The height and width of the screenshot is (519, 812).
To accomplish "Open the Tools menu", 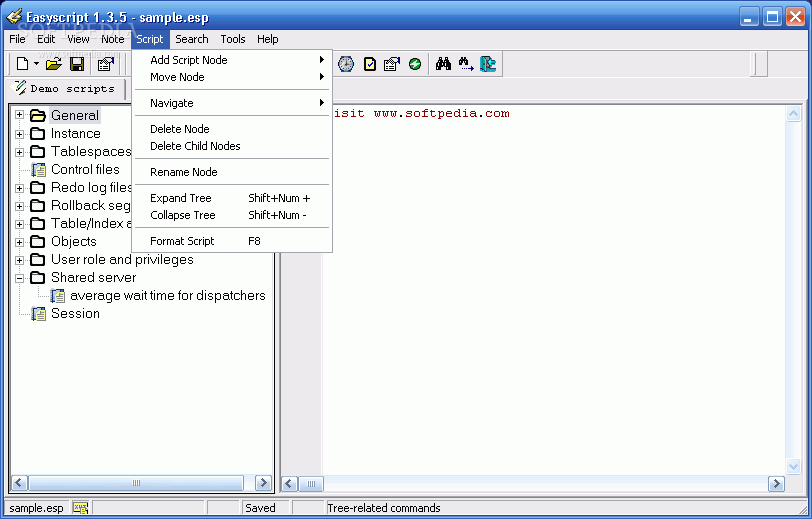I will pyautogui.click(x=233, y=39).
